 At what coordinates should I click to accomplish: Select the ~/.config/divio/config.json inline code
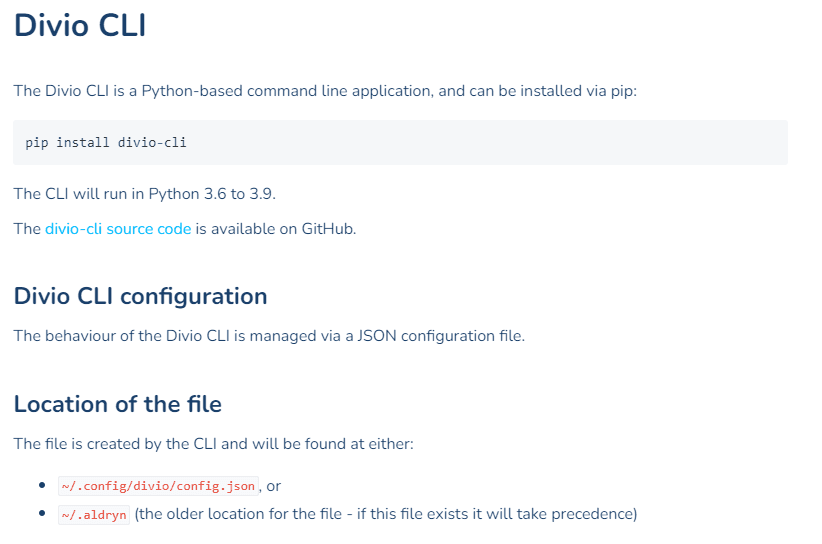point(158,487)
